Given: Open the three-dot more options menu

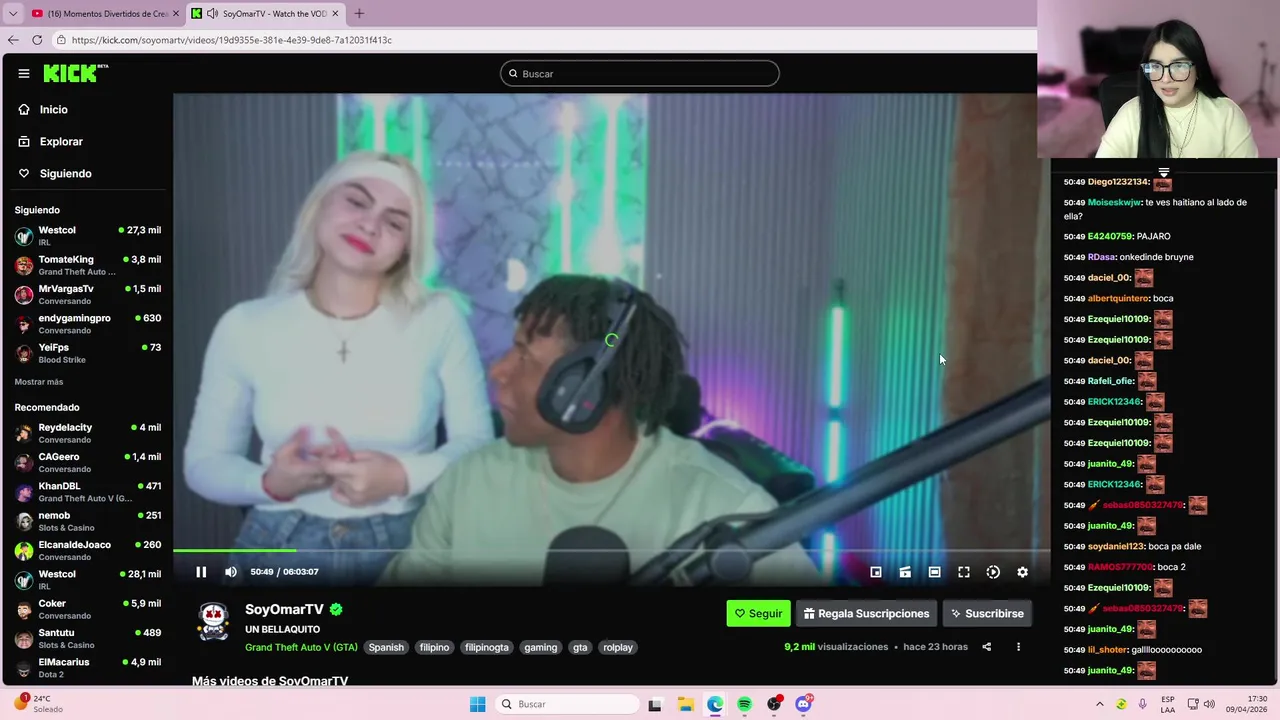Looking at the screenshot, I should (x=1018, y=647).
